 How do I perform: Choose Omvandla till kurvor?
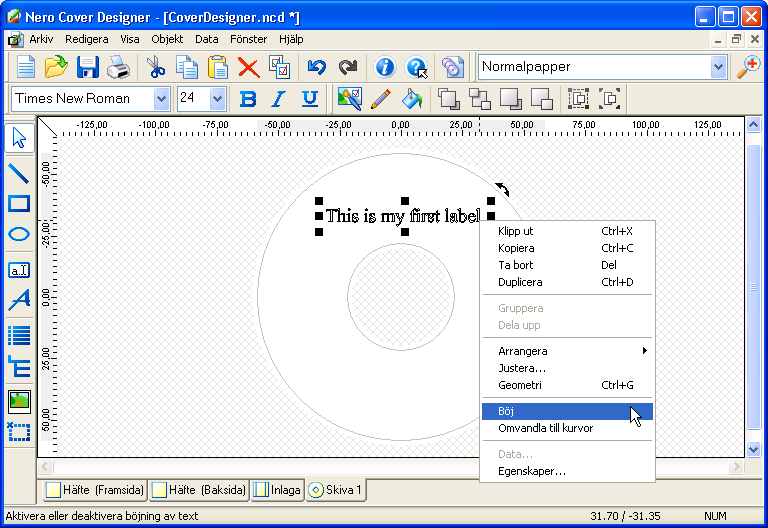click(567, 429)
